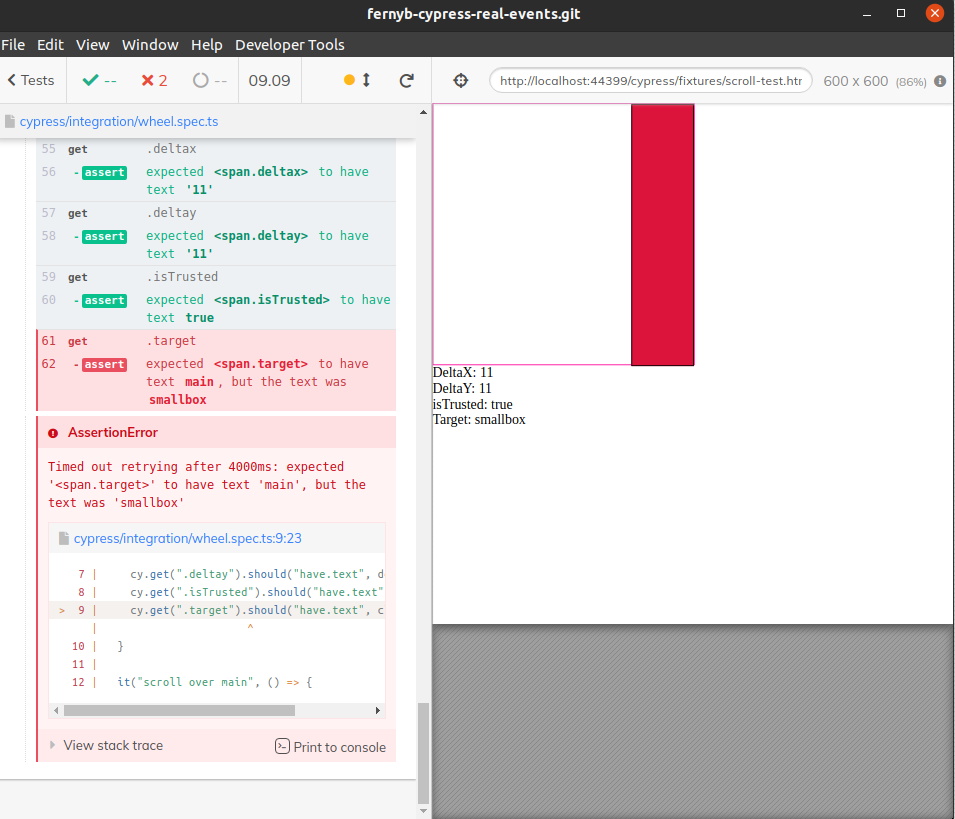Open the Edit menu
Screen dimensions: 955x819
[x=50, y=45]
